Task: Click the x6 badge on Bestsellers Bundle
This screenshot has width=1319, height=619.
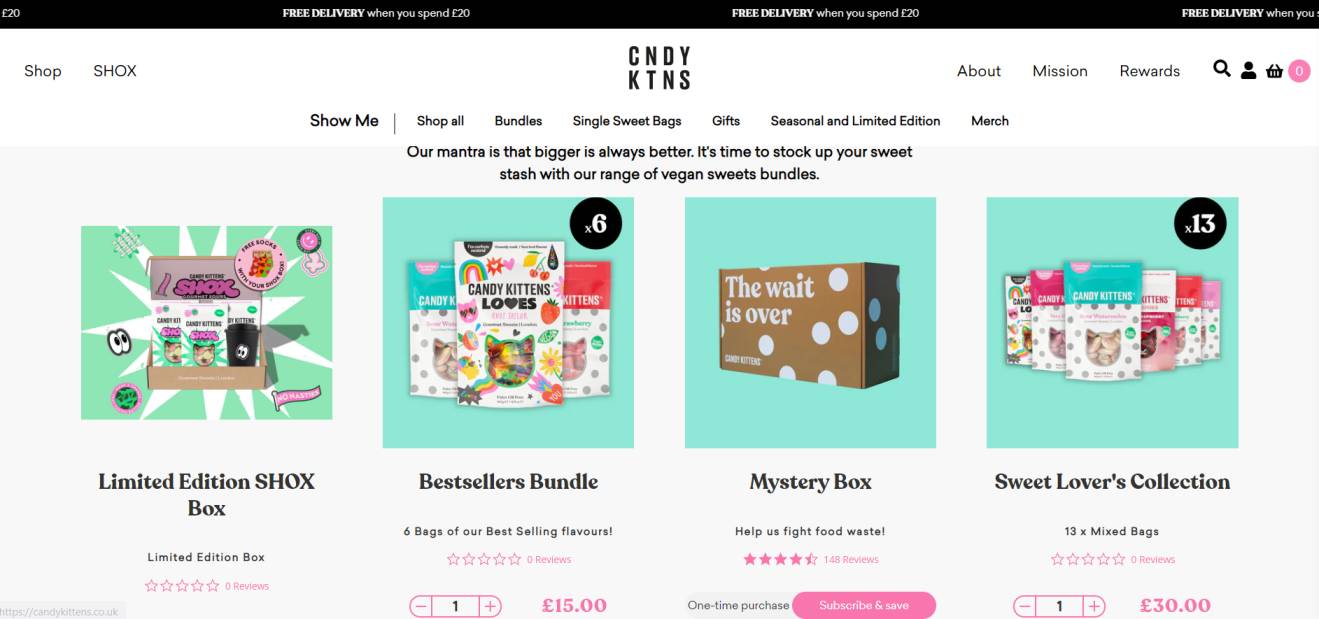Action: (596, 225)
